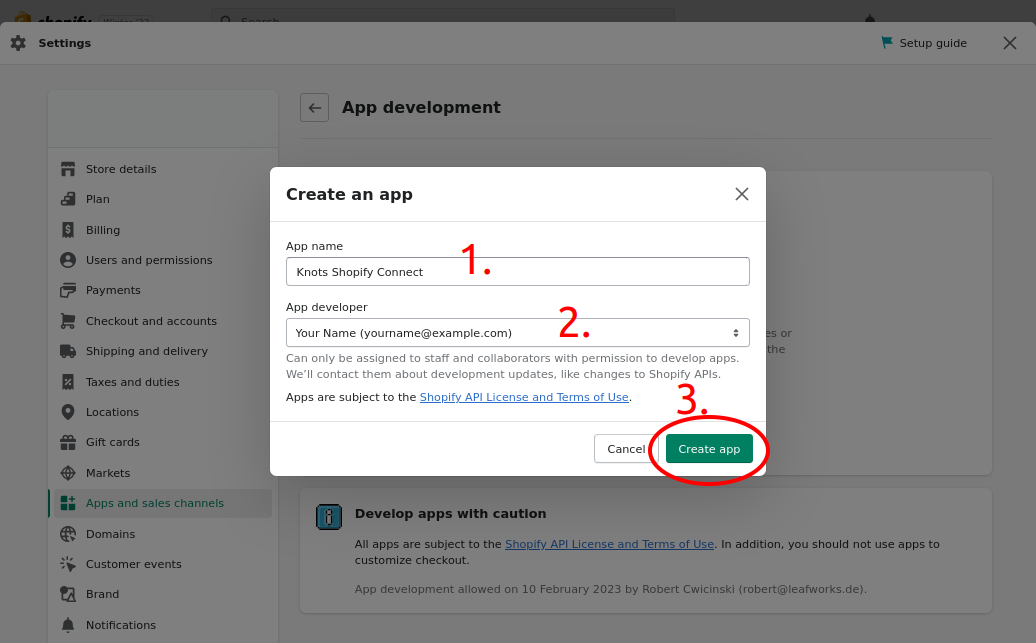Click the Develop apps with caution heading
This screenshot has width=1036, height=643.
coord(451,513)
